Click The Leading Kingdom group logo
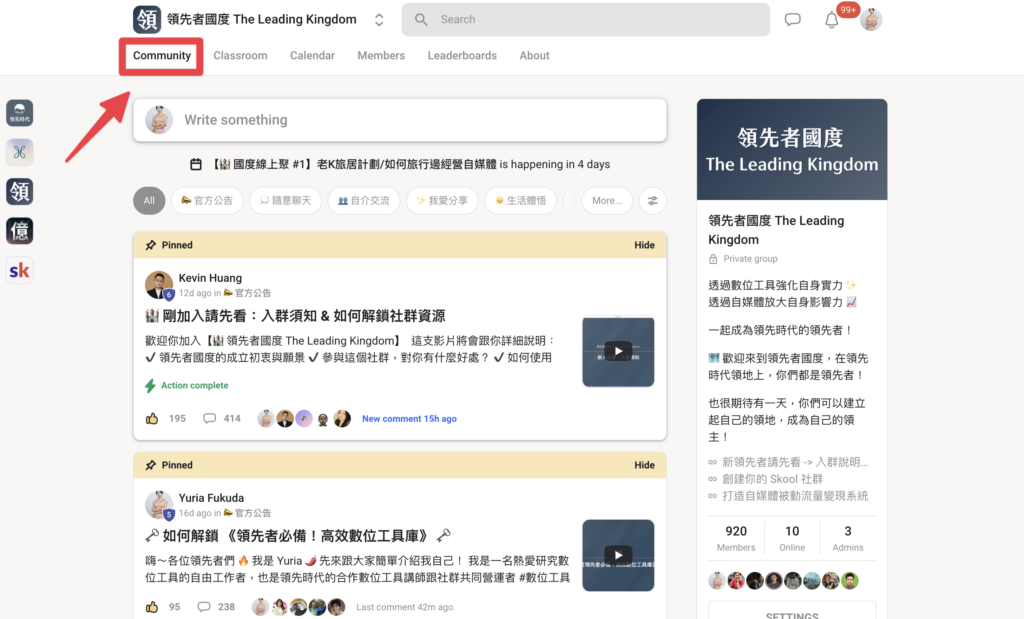The width and height of the screenshot is (1024, 619). pyautogui.click(x=147, y=20)
